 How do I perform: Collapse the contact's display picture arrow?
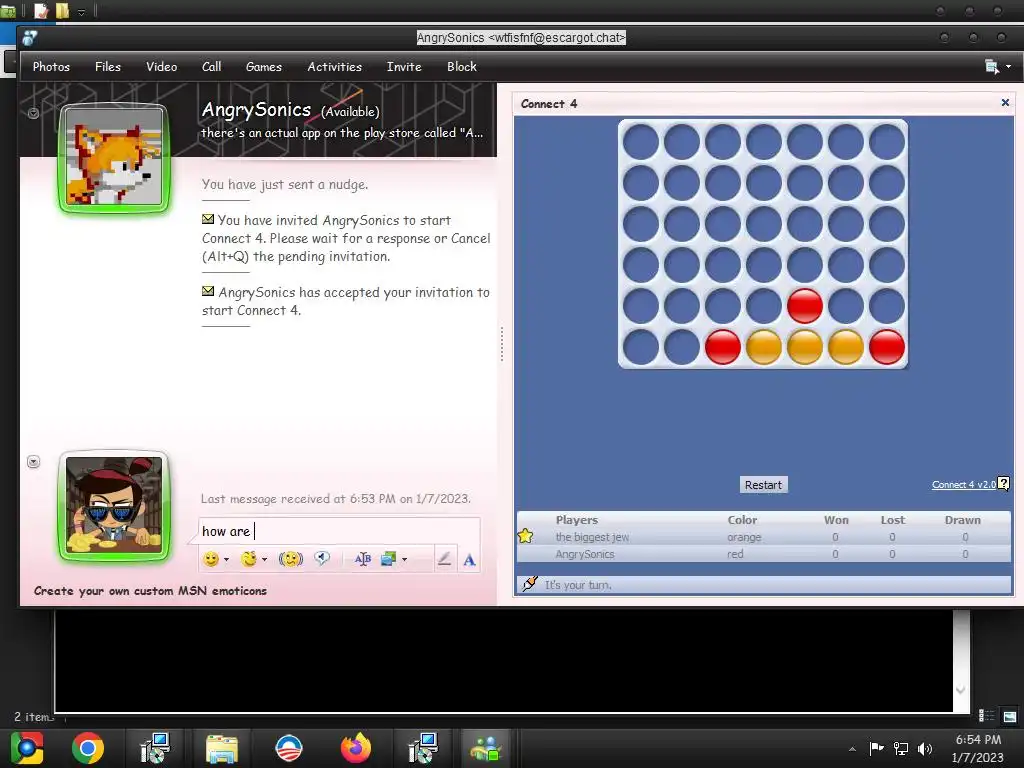click(33, 113)
